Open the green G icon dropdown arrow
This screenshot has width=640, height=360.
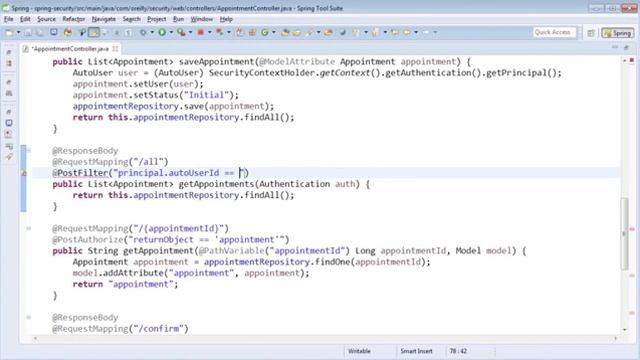(x=274, y=32)
